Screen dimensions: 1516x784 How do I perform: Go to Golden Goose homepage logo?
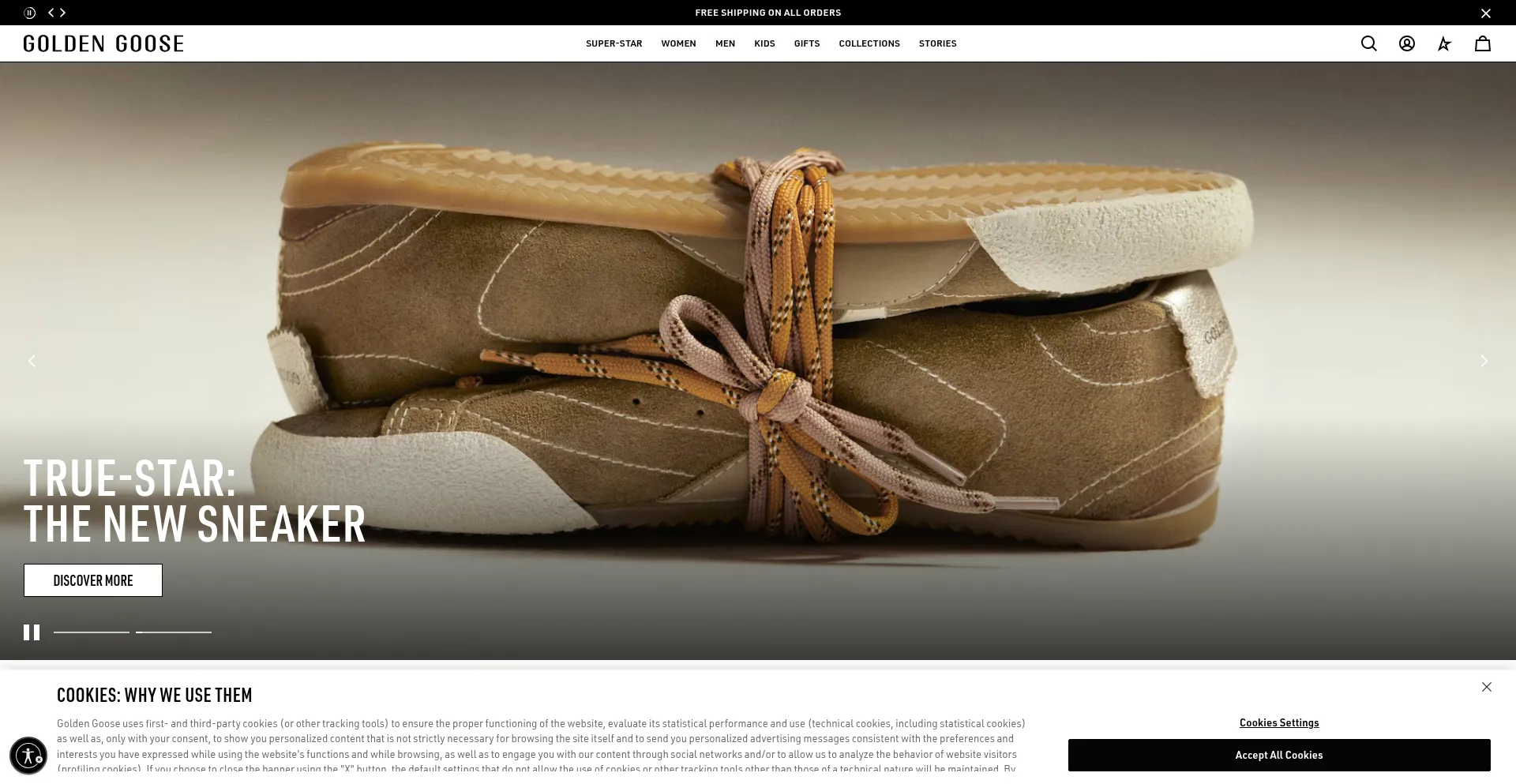pyautogui.click(x=103, y=43)
